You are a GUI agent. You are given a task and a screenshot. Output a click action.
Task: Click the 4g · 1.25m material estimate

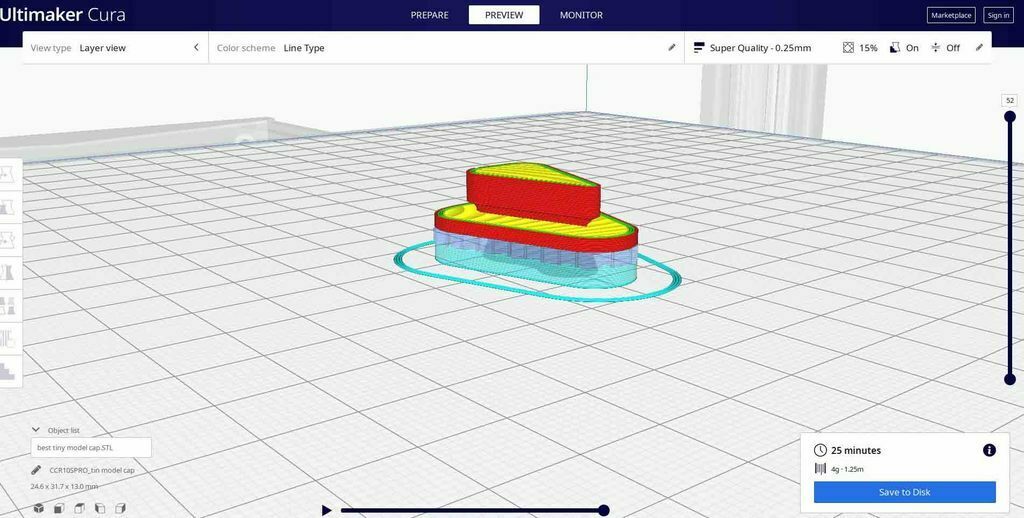coord(848,468)
